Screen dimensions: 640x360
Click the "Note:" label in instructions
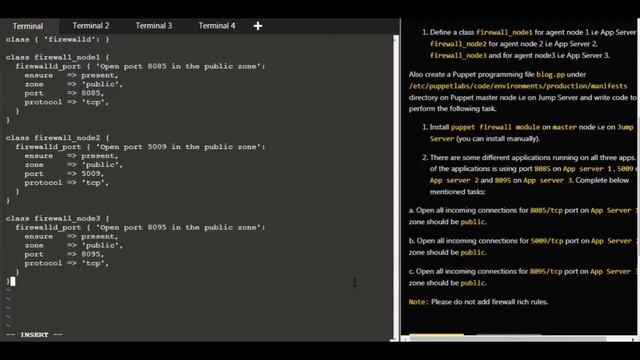click(418, 302)
